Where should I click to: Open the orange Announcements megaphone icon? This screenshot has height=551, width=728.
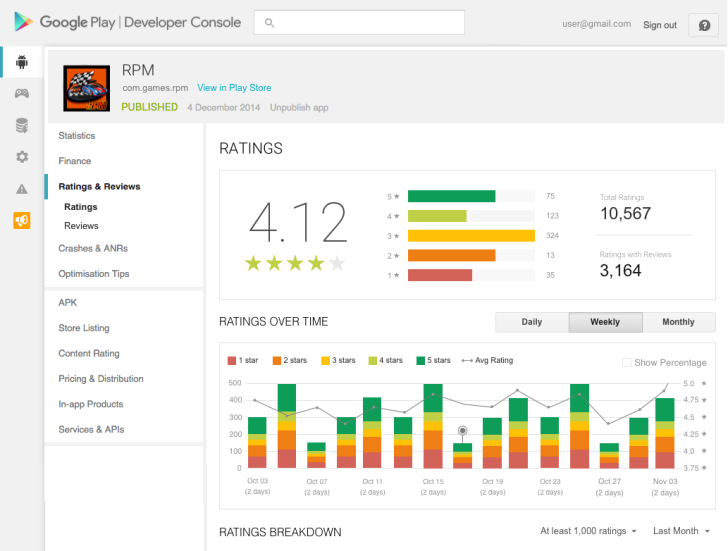(x=22, y=220)
